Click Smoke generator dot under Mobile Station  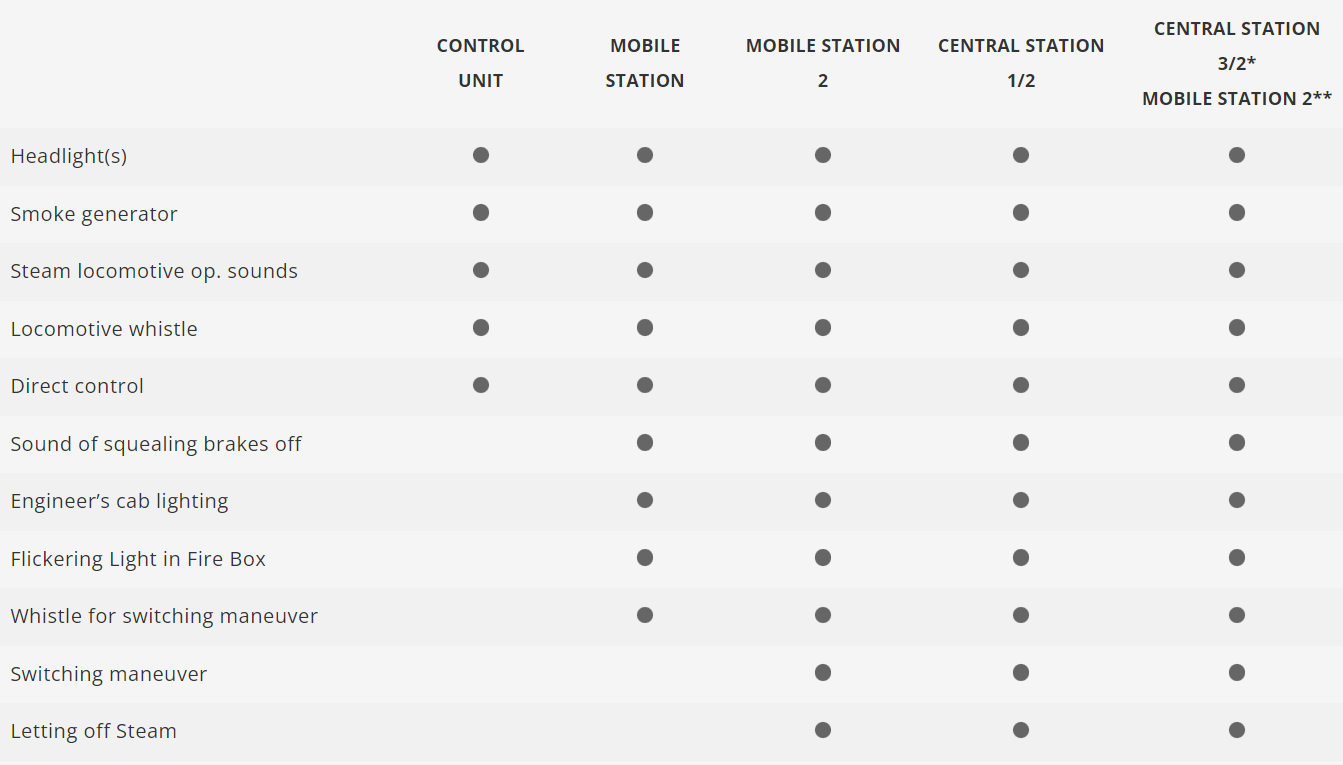pos(645,212)
